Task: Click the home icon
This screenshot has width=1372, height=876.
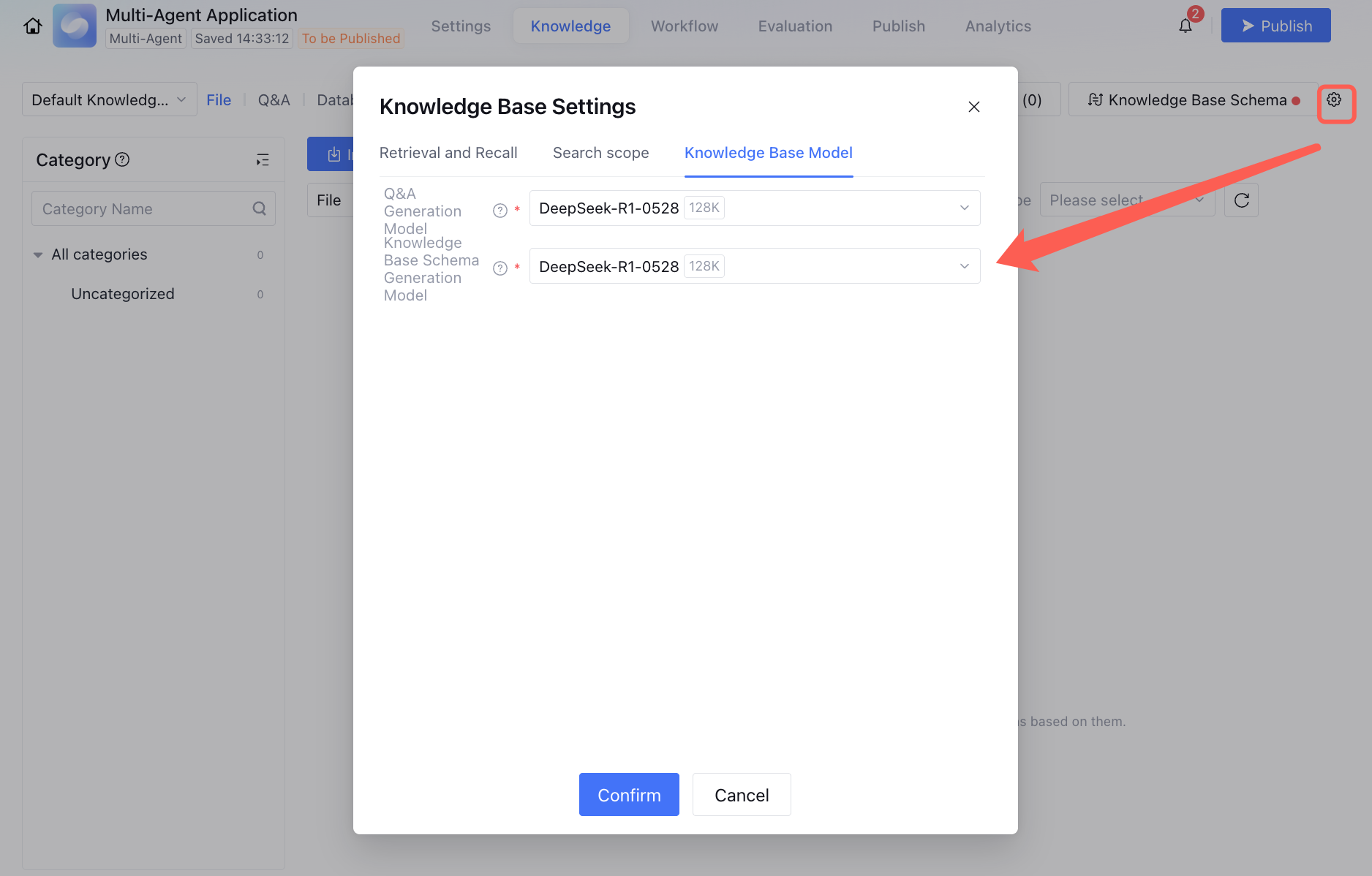Action: coord(33,26)
